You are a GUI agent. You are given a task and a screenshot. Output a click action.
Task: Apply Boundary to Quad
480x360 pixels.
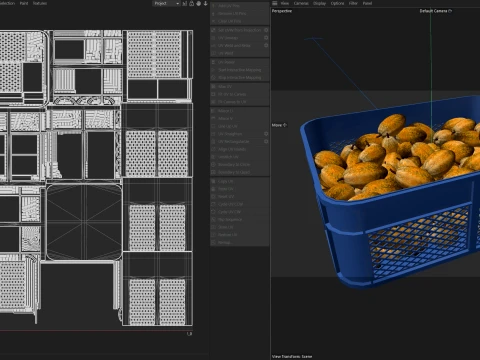tap(239, 172)
